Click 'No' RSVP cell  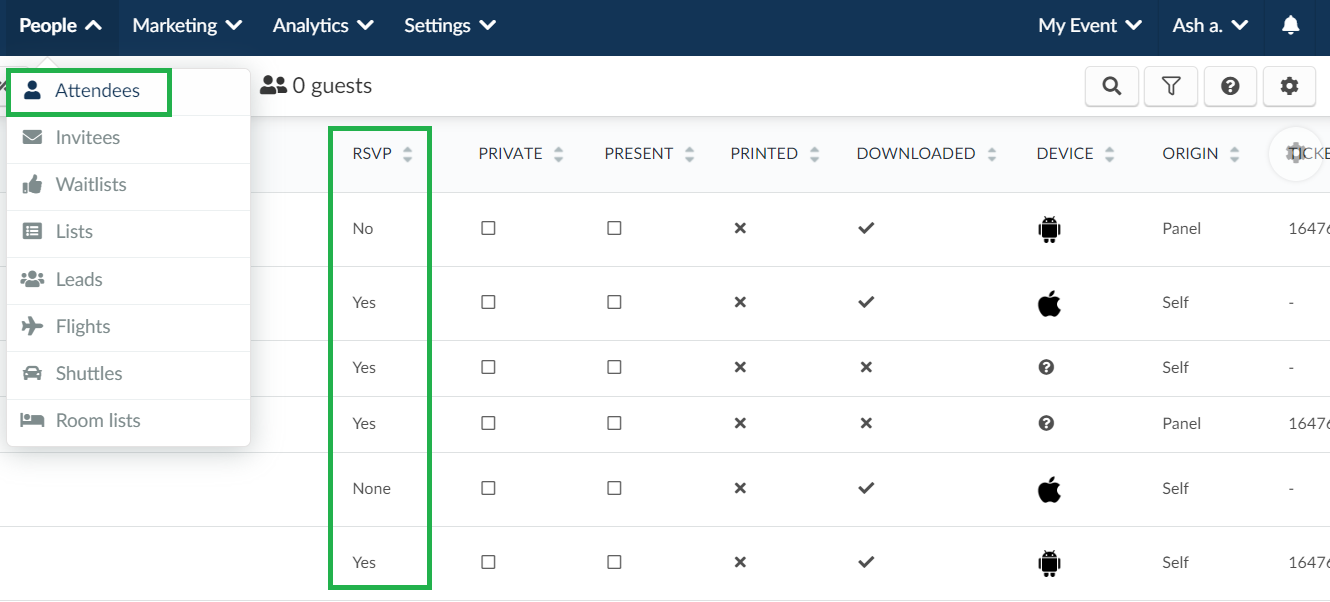pyautogui.click(x=362, y=229)
